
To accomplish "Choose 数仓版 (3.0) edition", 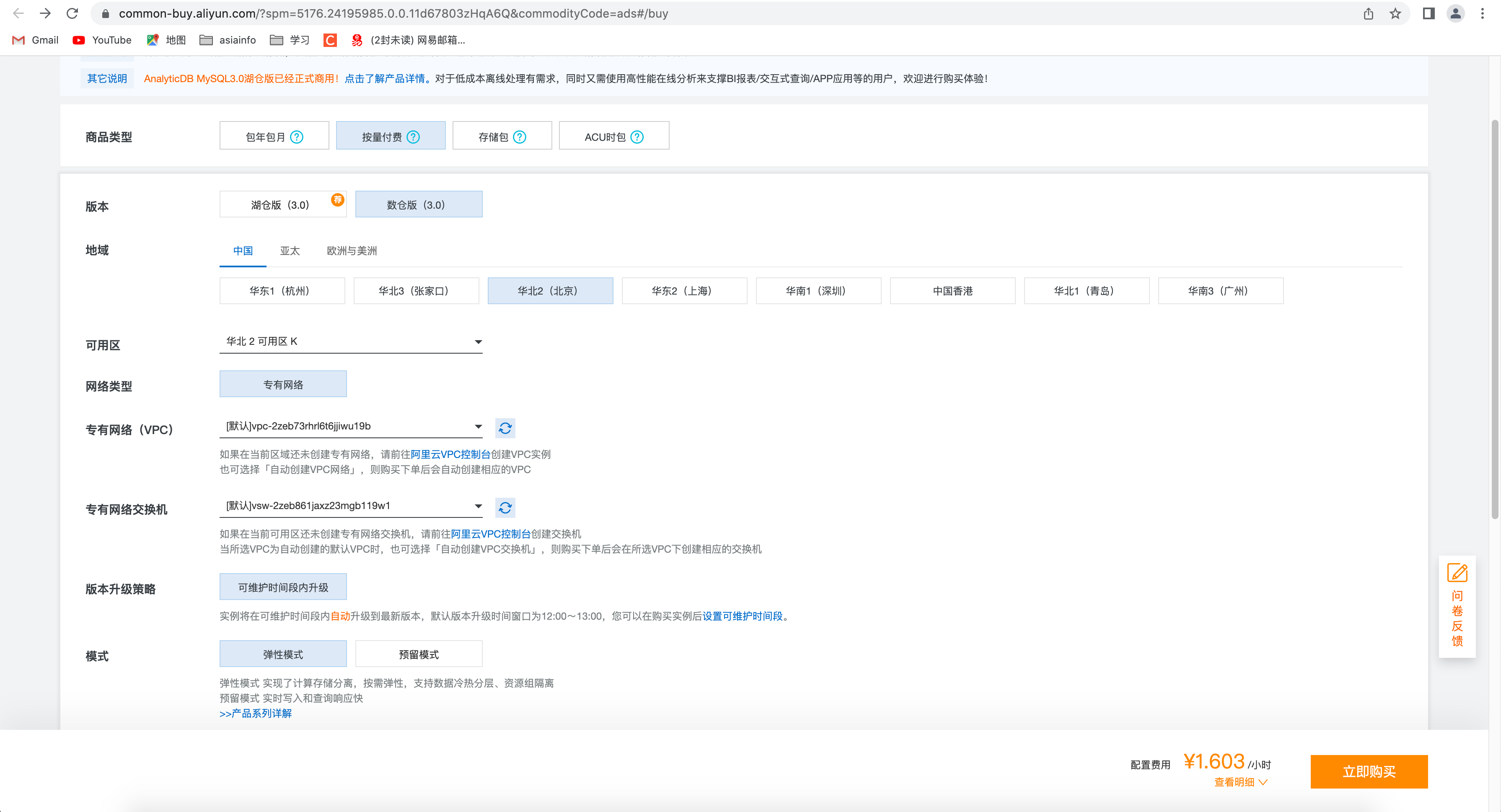I will pyautogui.click(x=419, y=204).
